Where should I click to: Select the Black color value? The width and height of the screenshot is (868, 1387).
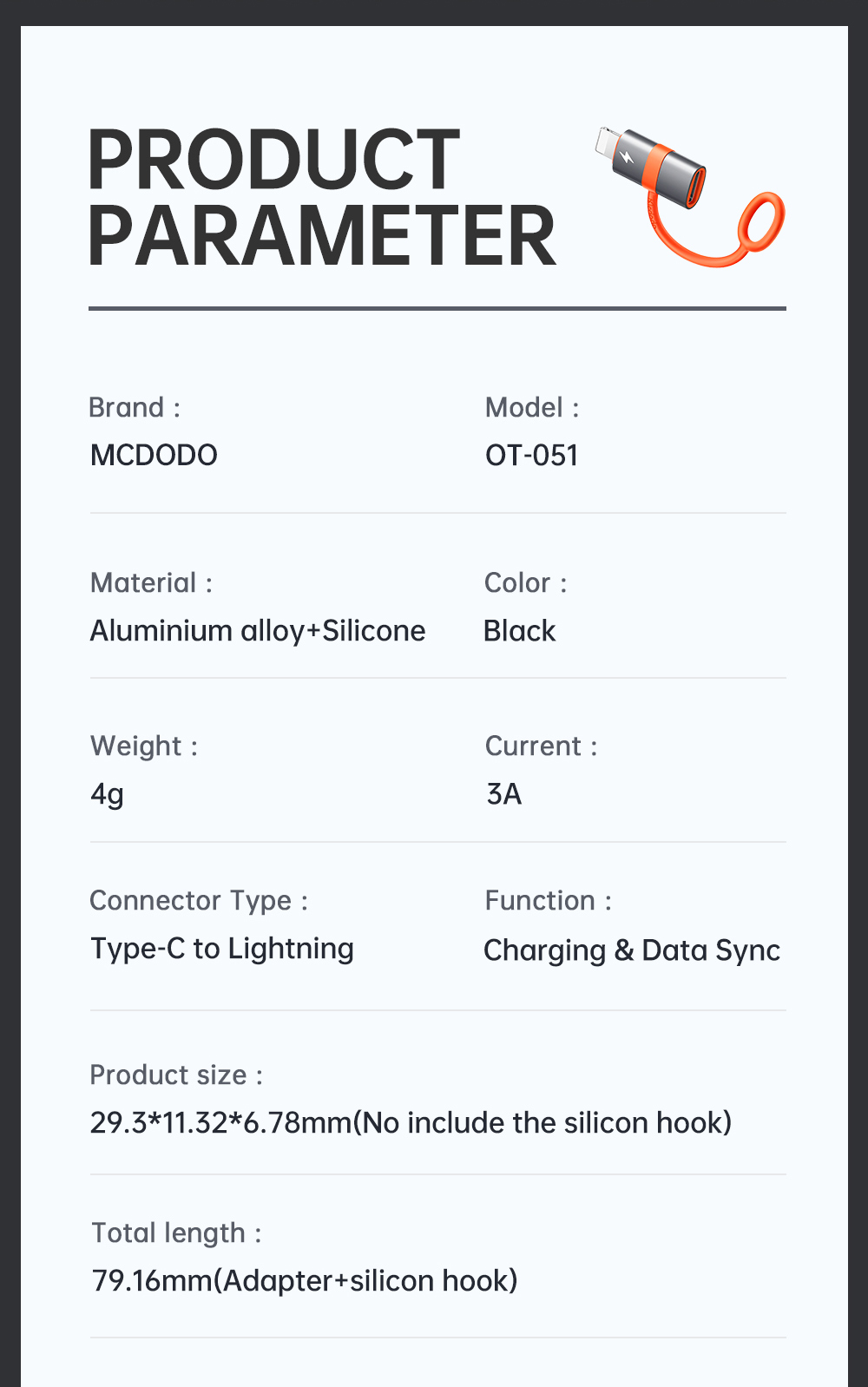[x=519, y=630]
